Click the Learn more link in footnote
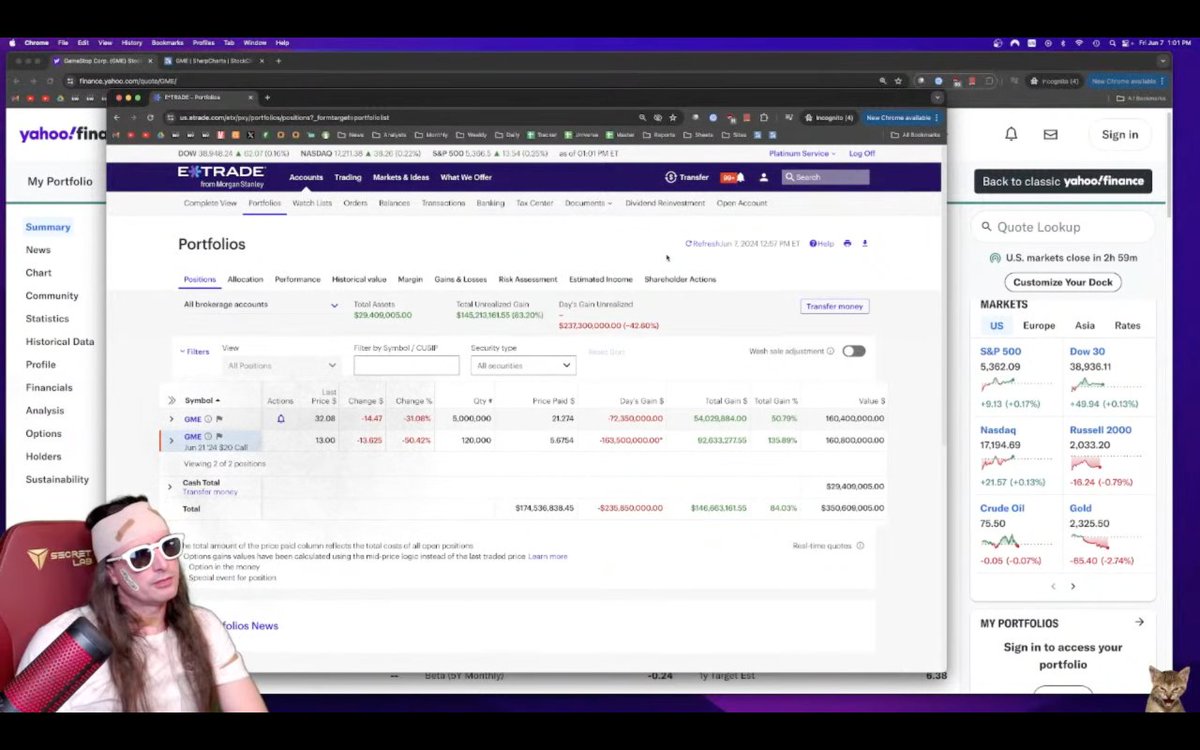This screenshot has width=1200, height=750. (x=548, y=557)
